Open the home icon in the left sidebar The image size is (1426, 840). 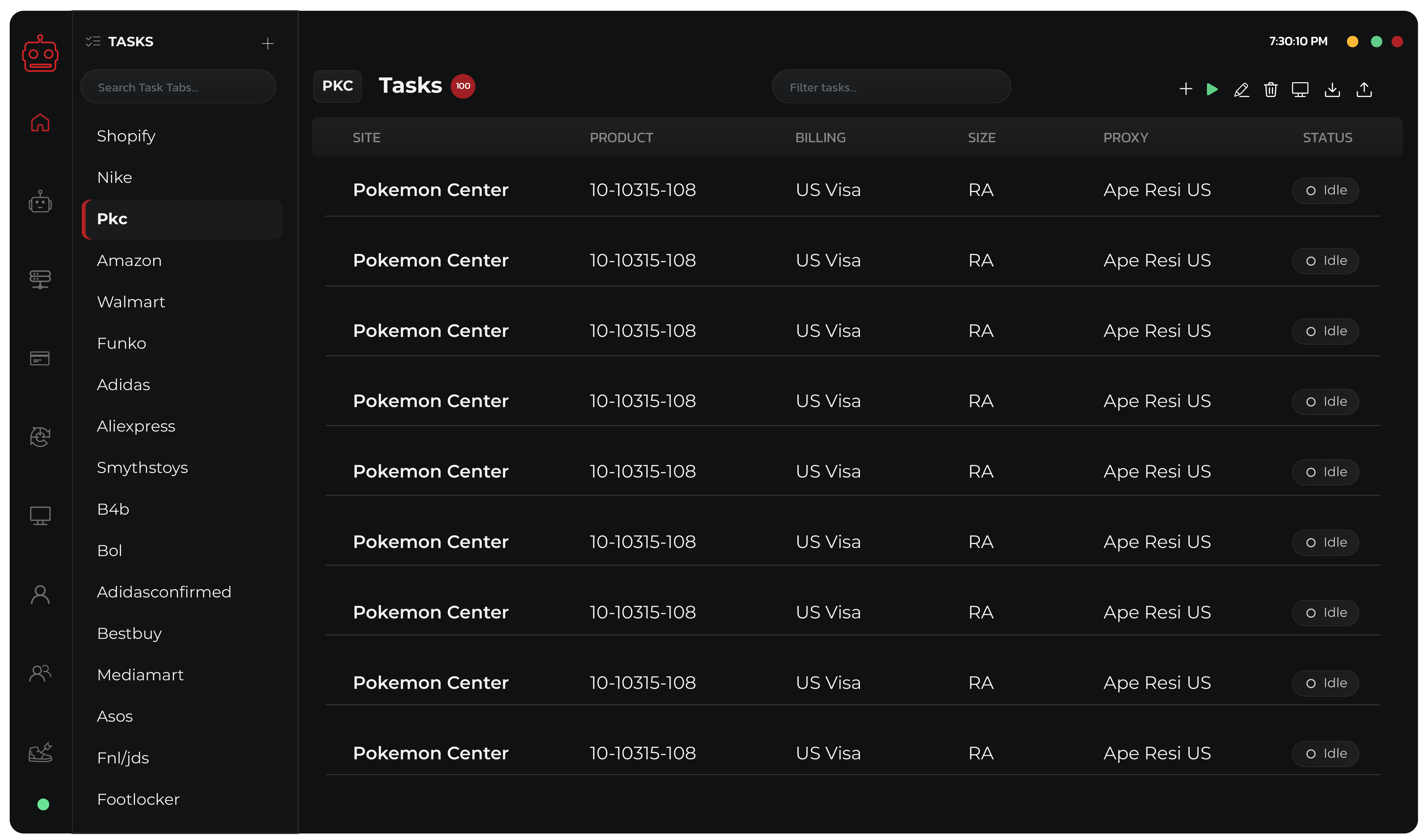pos(40,122)
